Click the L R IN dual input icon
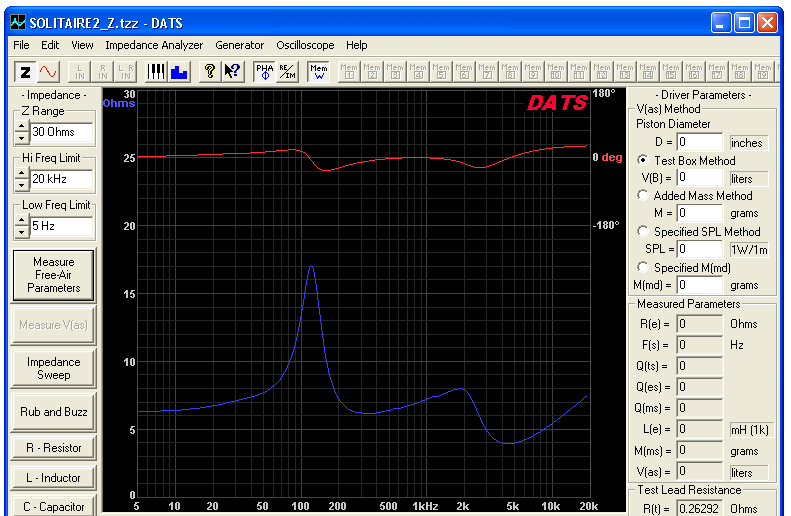The width and height of the screenshot is (791, 516). click(126, 72)
